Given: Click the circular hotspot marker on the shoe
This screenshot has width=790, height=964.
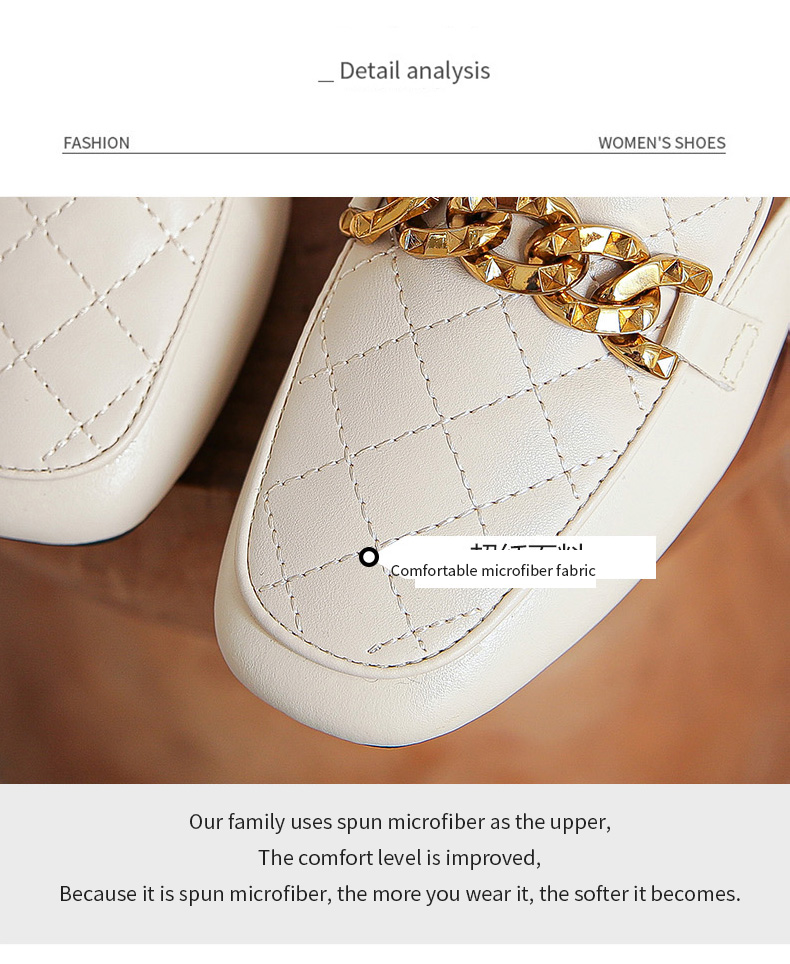Looking at the screenshot, I should (368, 557).
